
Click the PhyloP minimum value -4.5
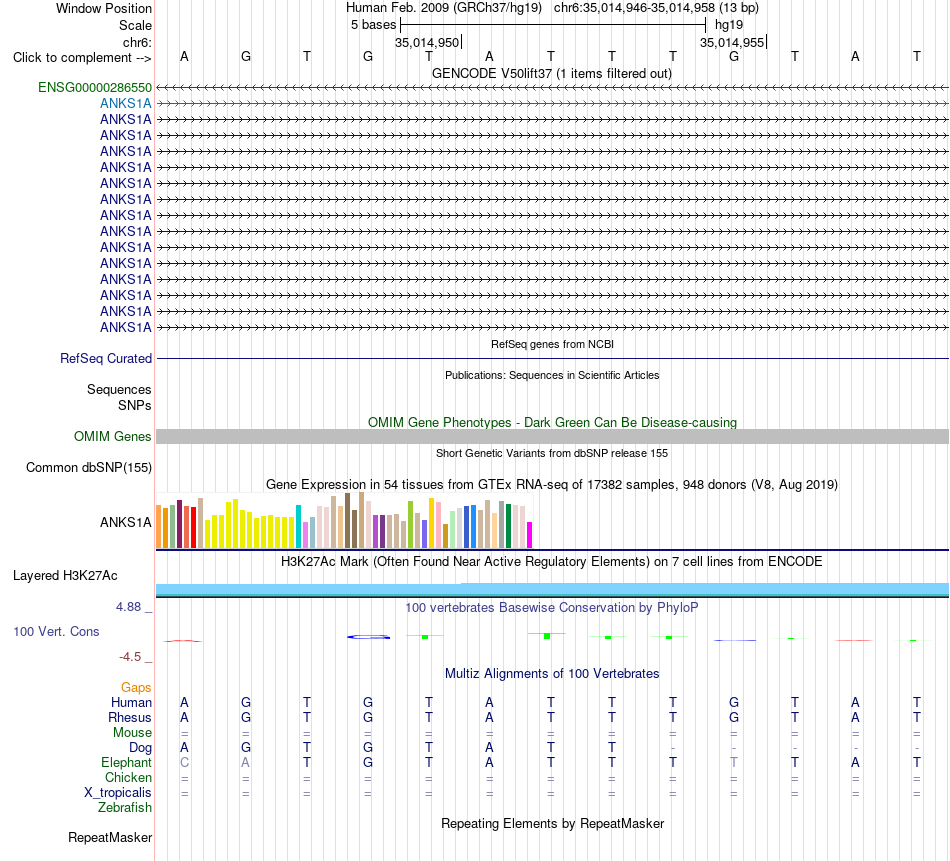pyautogui.click(x=130, y=657)
